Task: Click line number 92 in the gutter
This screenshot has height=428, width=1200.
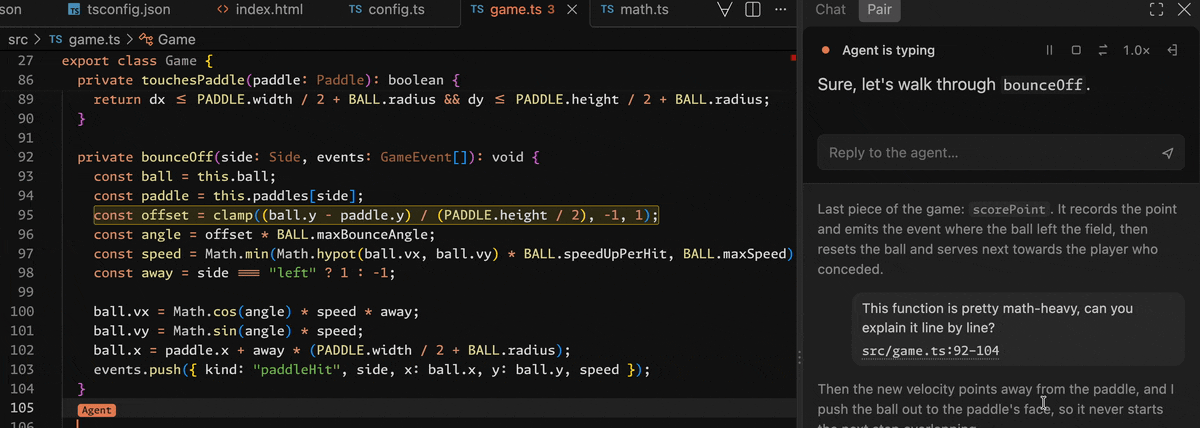Action: click(26, 157)
